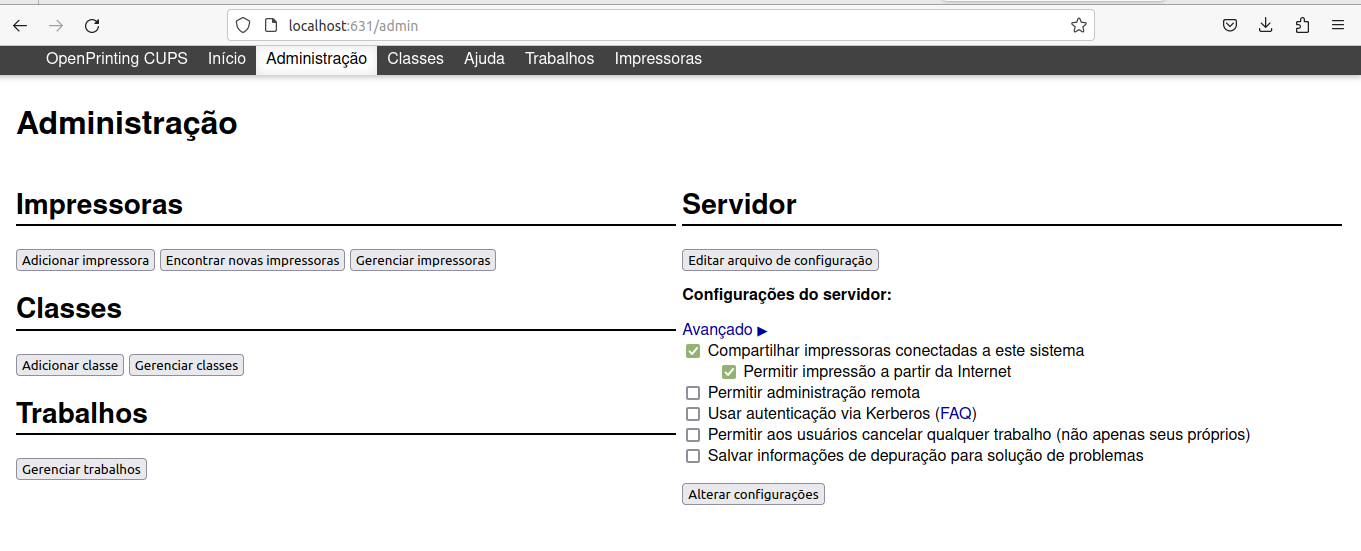Click the Alterar configurações button

coord(753,494)
